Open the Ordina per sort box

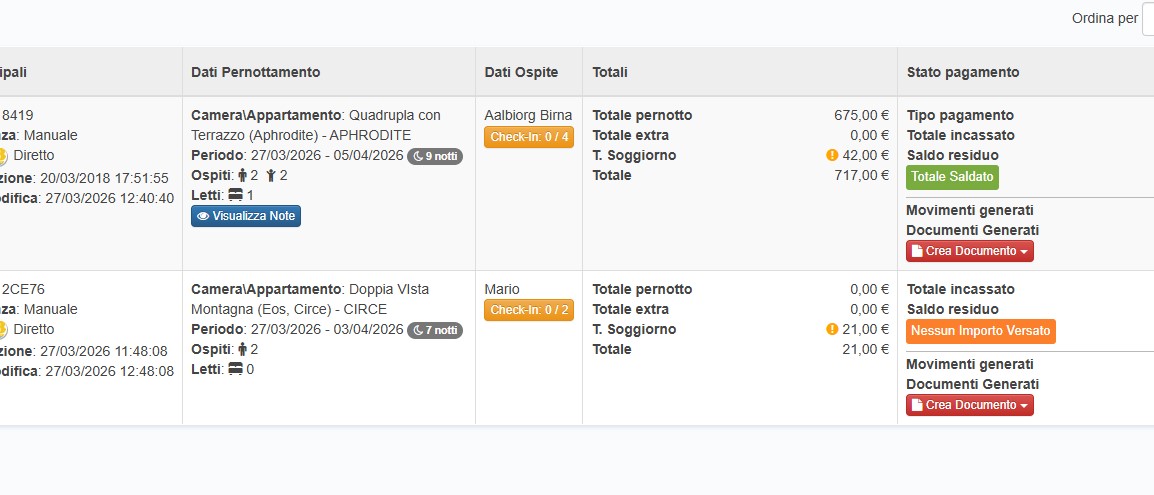coord(1148,19)
